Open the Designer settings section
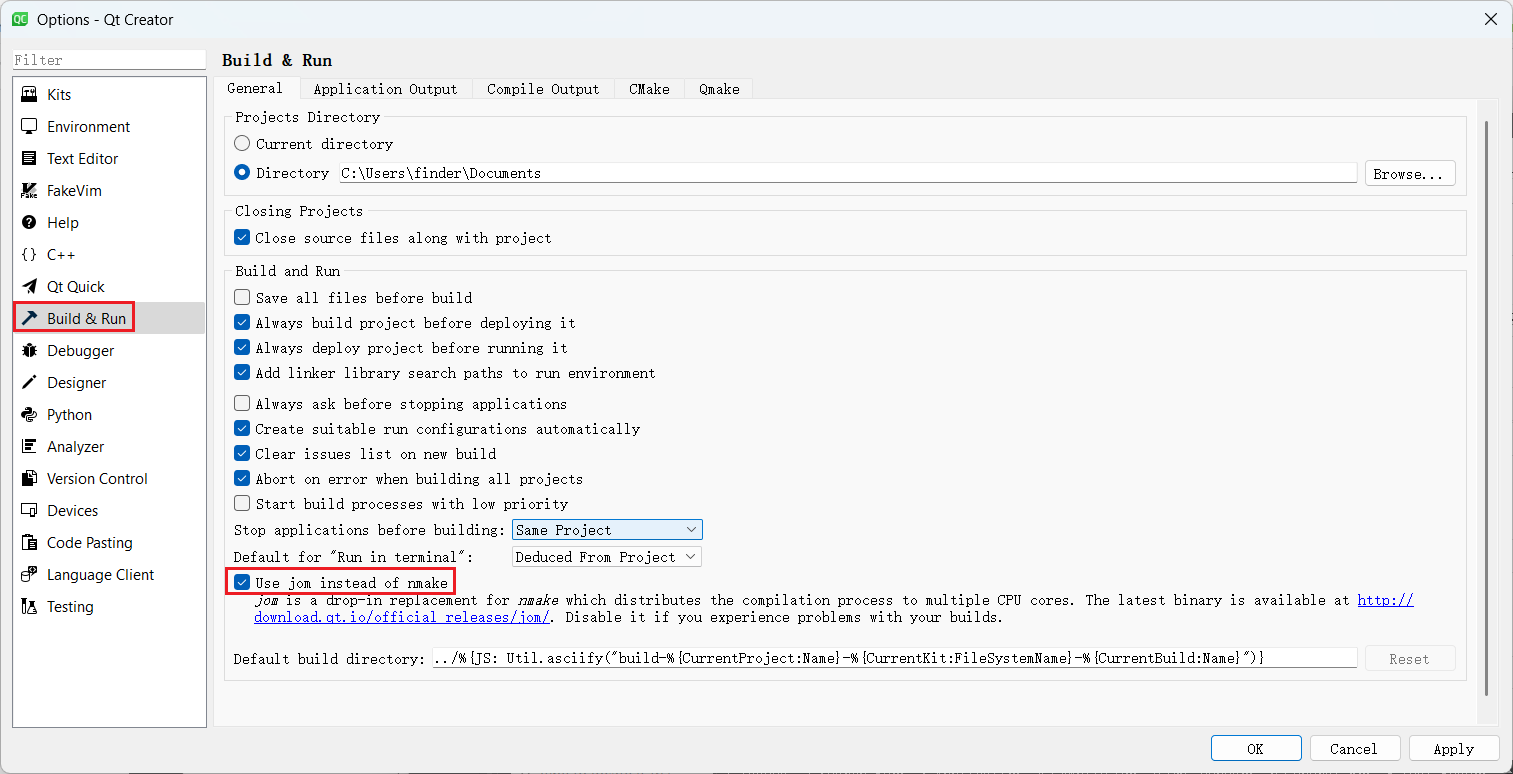1513x774 pixels. pos(75,382)
